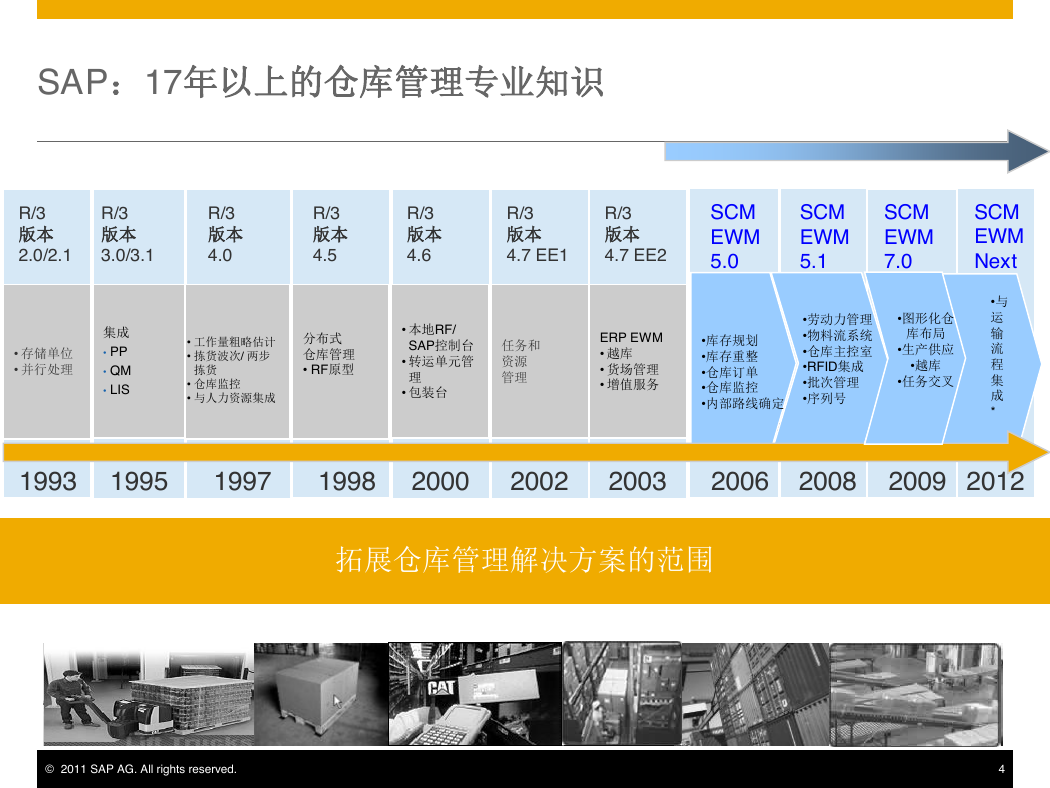Select the CAT handheld scanner photo
The width and height of the screenshot is (1050, 788).
(x=475, y=694)
